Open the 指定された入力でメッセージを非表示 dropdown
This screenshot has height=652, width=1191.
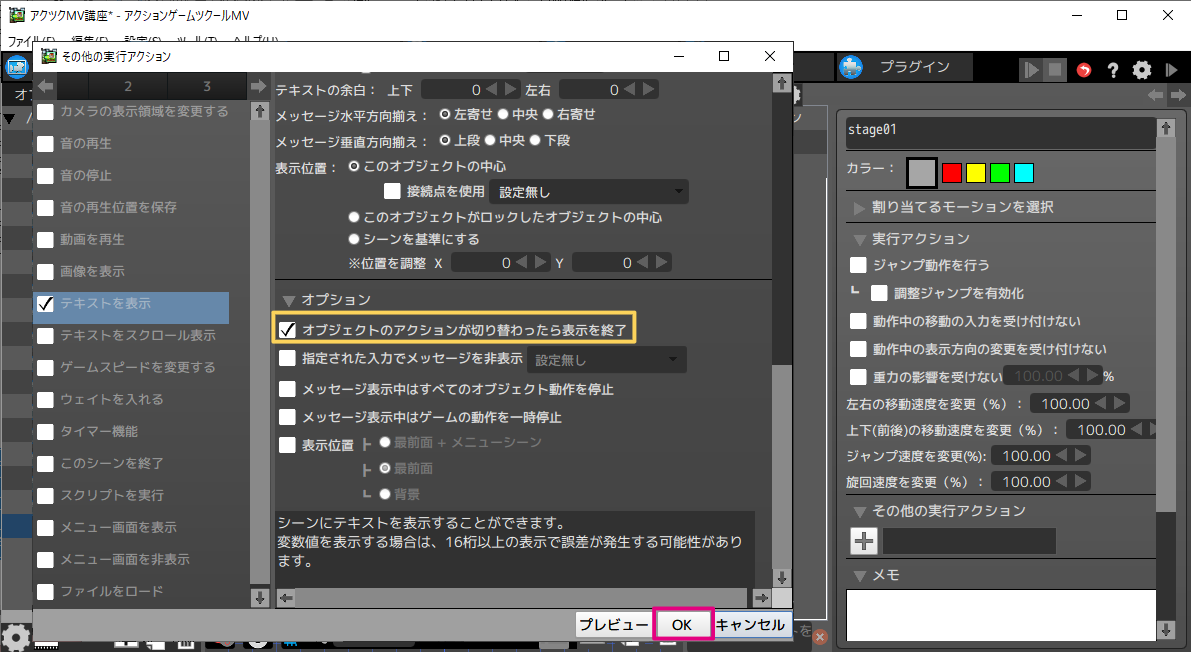coord(606,359)
